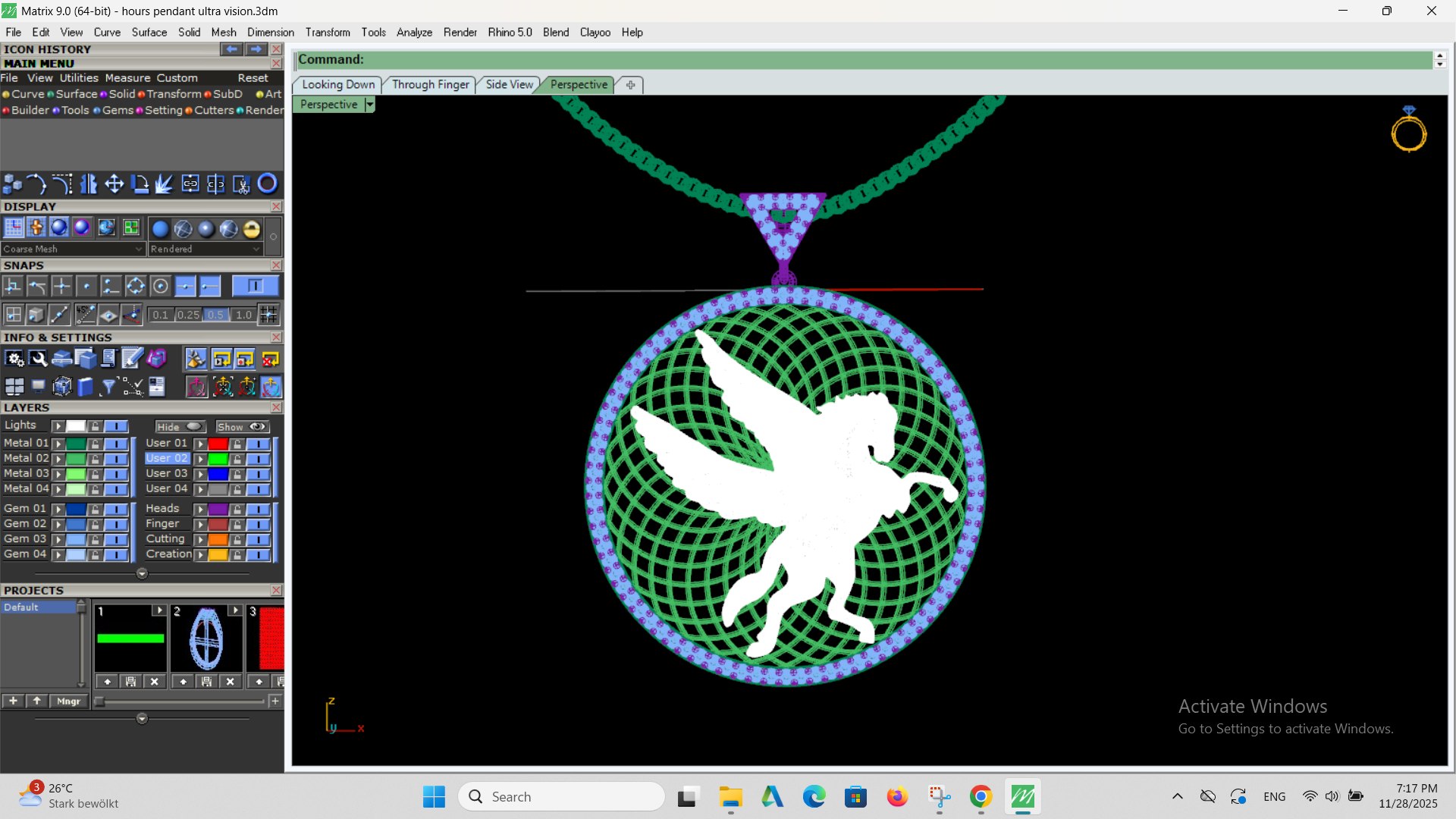The image size is (1456, 819).
Task: Toggle the Lights layer on/off switch
Action: [116, 426]
